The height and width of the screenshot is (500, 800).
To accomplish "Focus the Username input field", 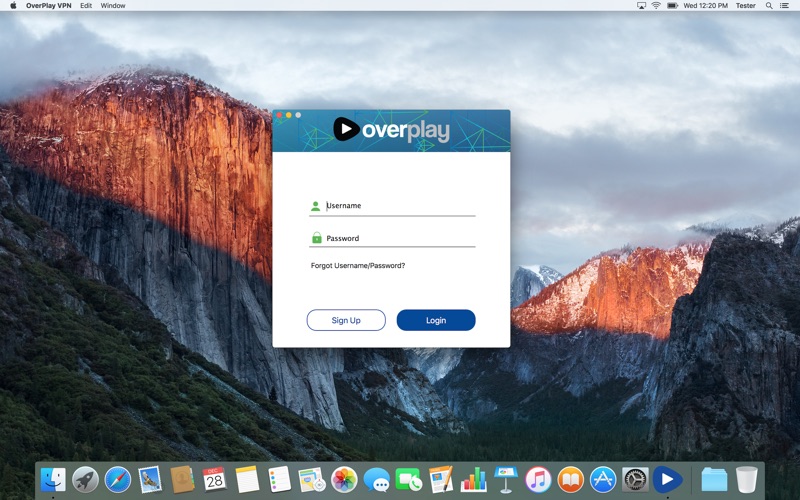I will point(400,206).
